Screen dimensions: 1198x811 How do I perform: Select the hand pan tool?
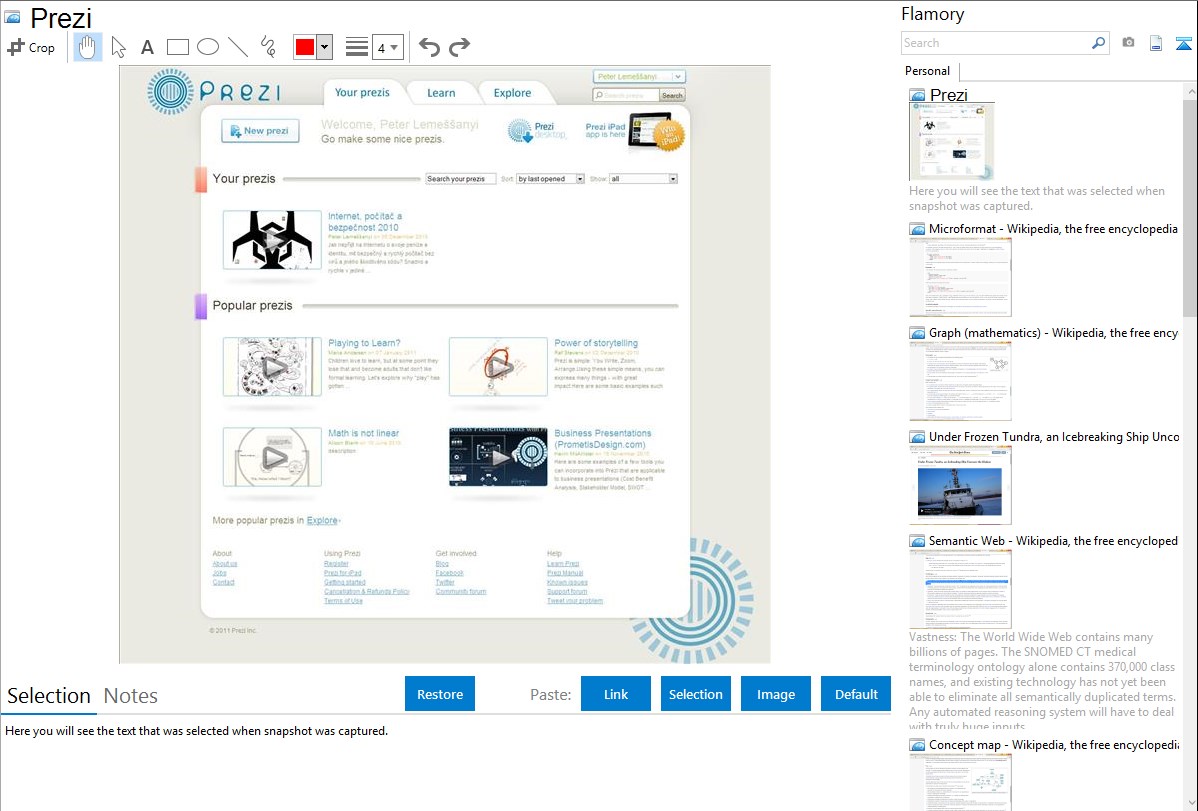87,47
